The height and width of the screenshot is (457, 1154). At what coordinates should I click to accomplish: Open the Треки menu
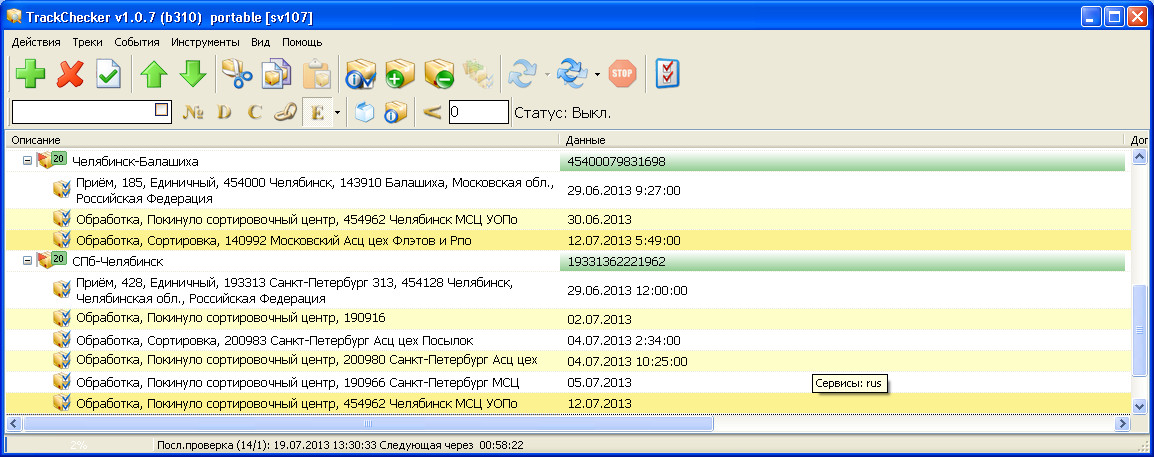[x=87, y=42]
